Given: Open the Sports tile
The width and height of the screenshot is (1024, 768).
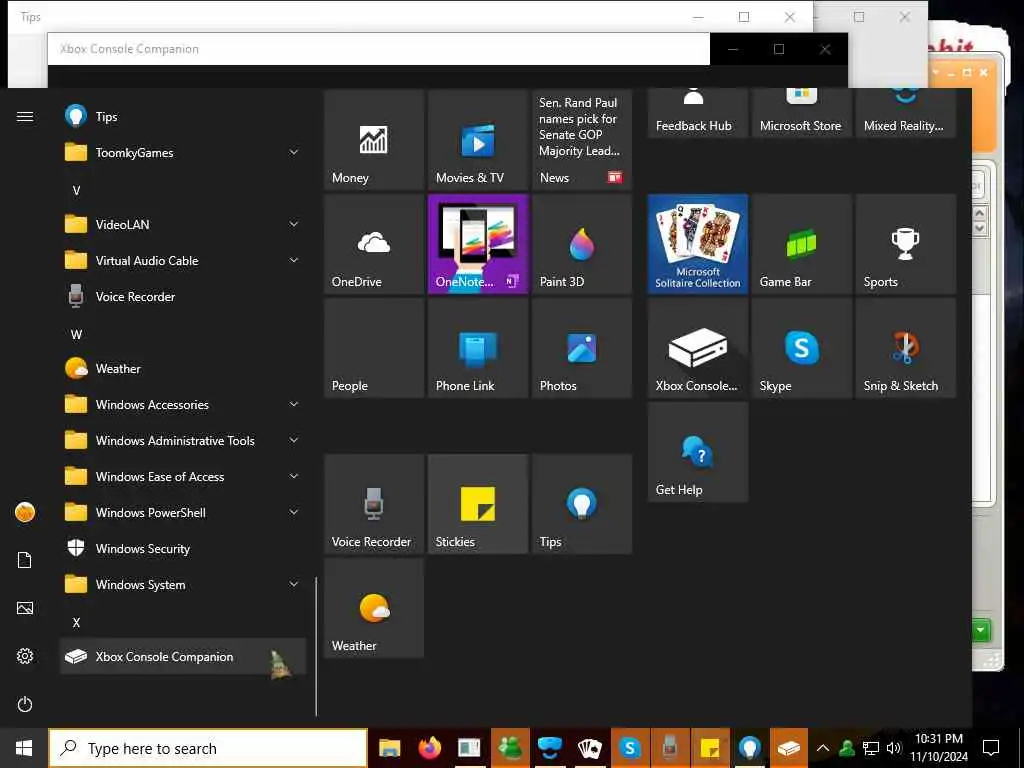Looking at the screenshot, I should pos(905,244).
